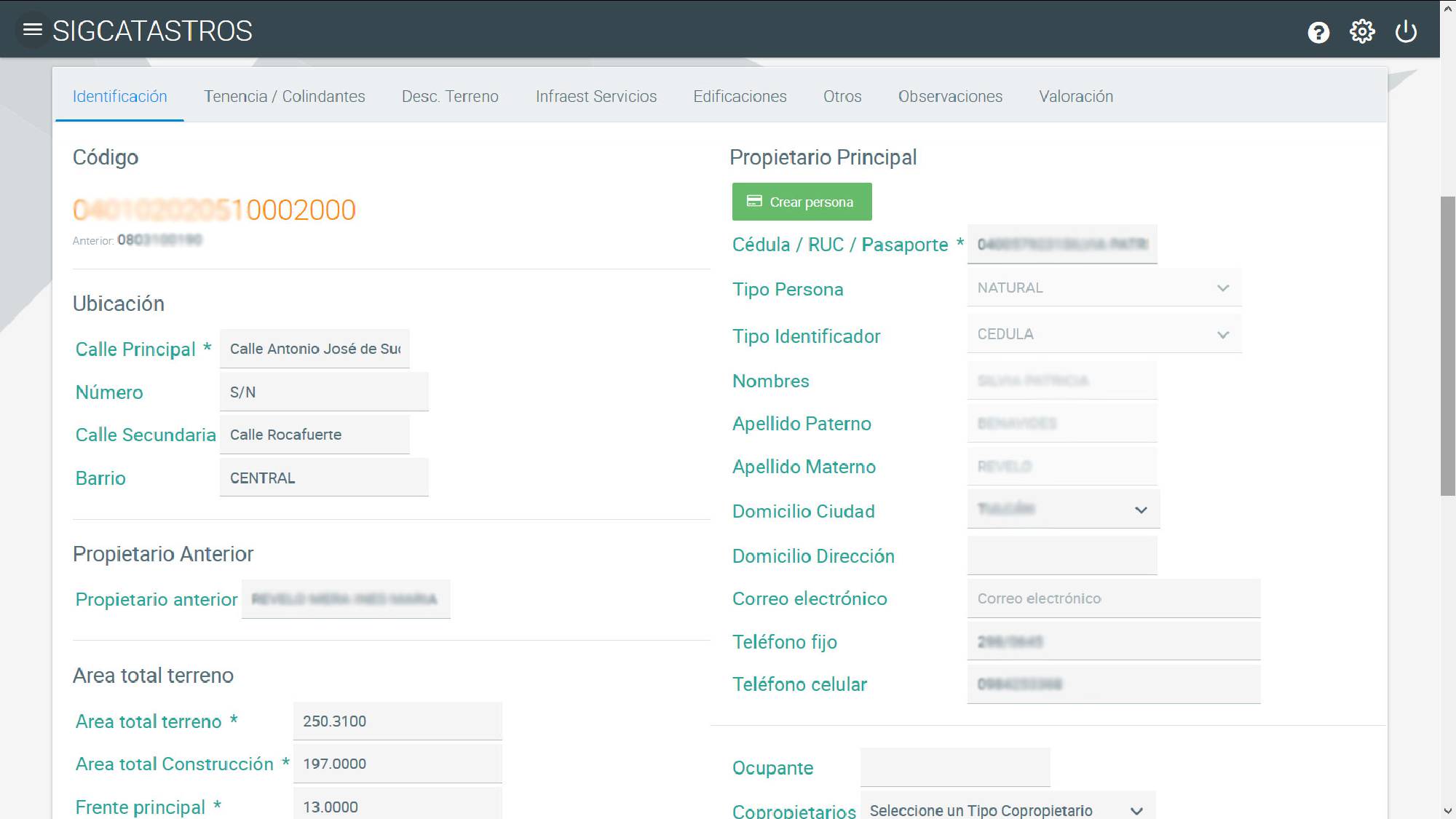1456x819 pixels.
Task: Open the help question-mark icon
Action: 1318,32
